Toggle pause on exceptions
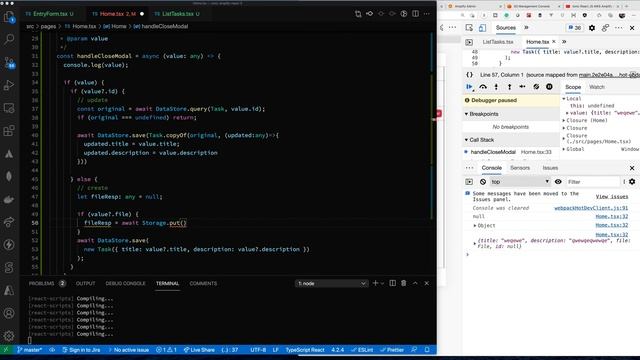 pos(549,87)
